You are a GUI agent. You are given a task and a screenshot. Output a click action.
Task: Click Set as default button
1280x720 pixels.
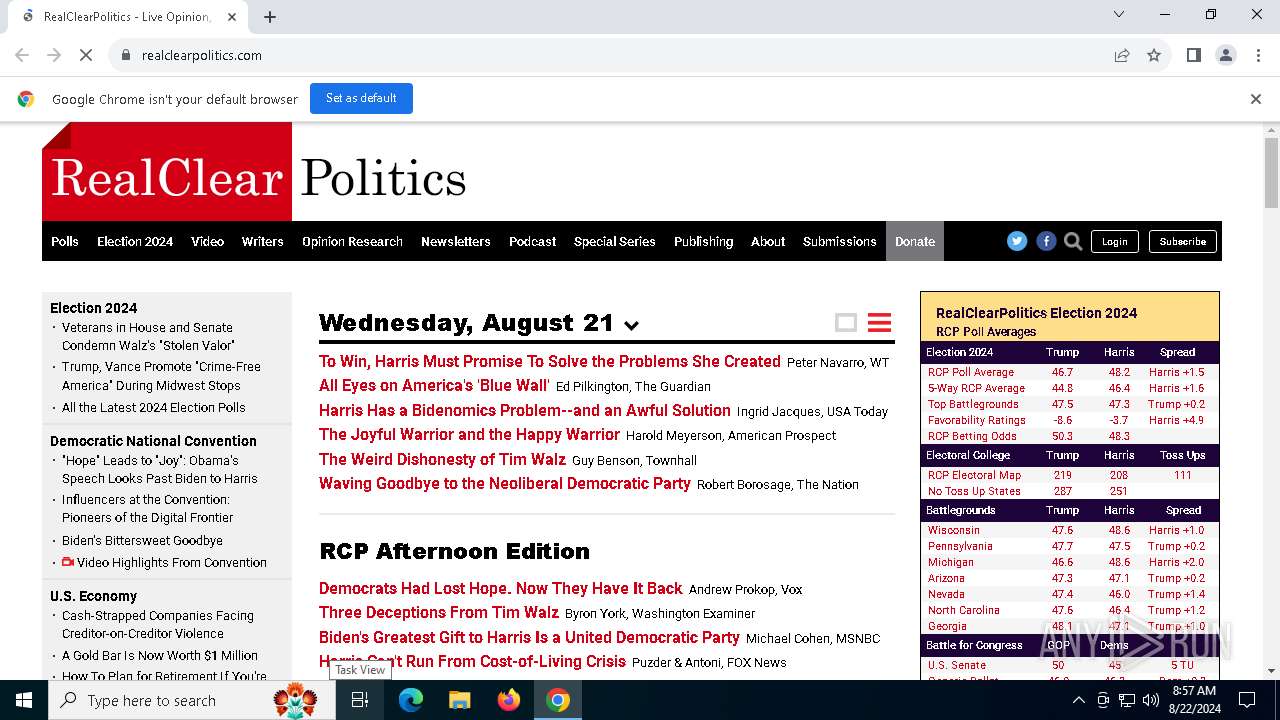click(x=361, y=98)
